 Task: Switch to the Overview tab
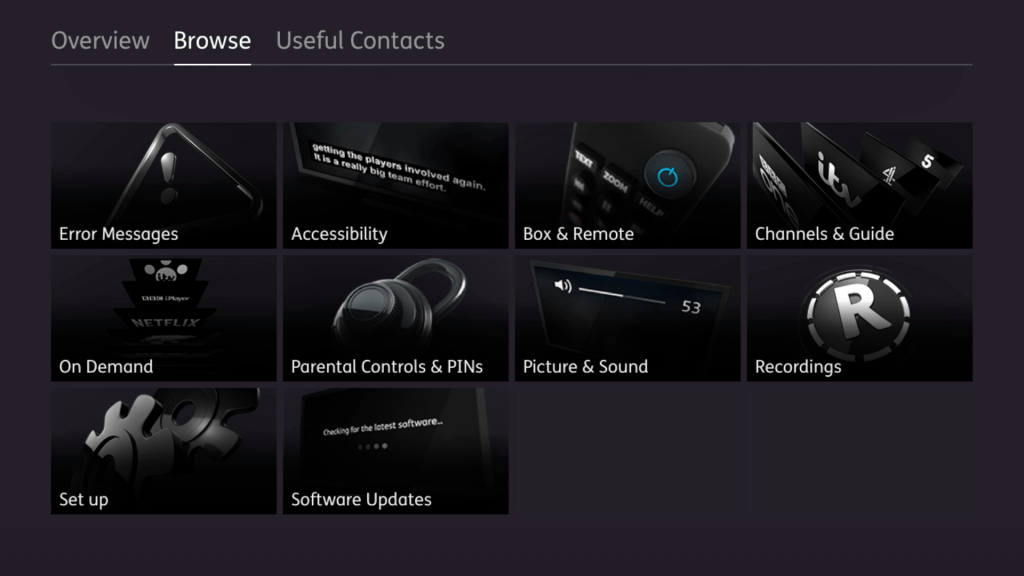[x=100, y=41]
